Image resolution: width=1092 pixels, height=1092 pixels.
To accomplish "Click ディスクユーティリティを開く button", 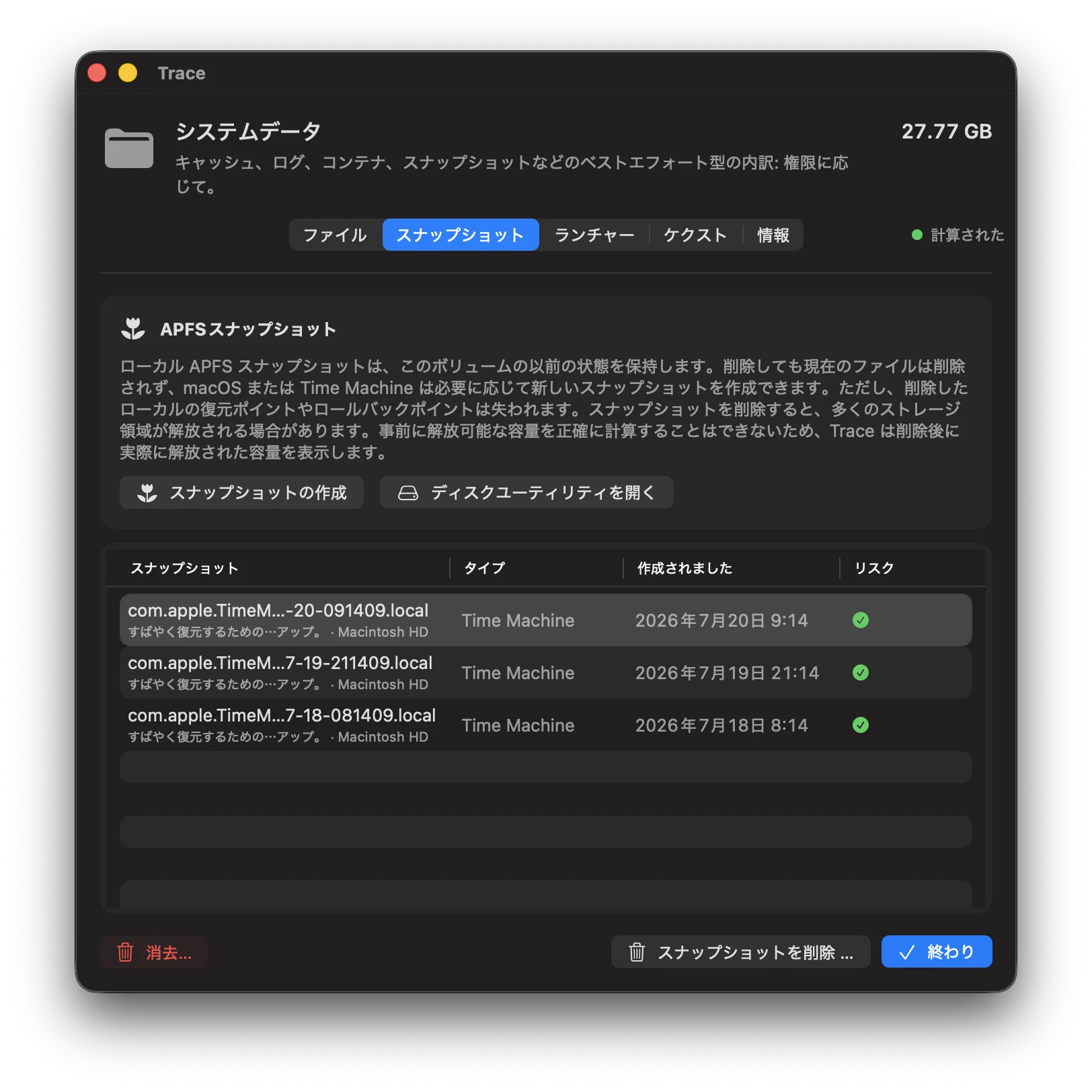I will click(x=526, y=493).
